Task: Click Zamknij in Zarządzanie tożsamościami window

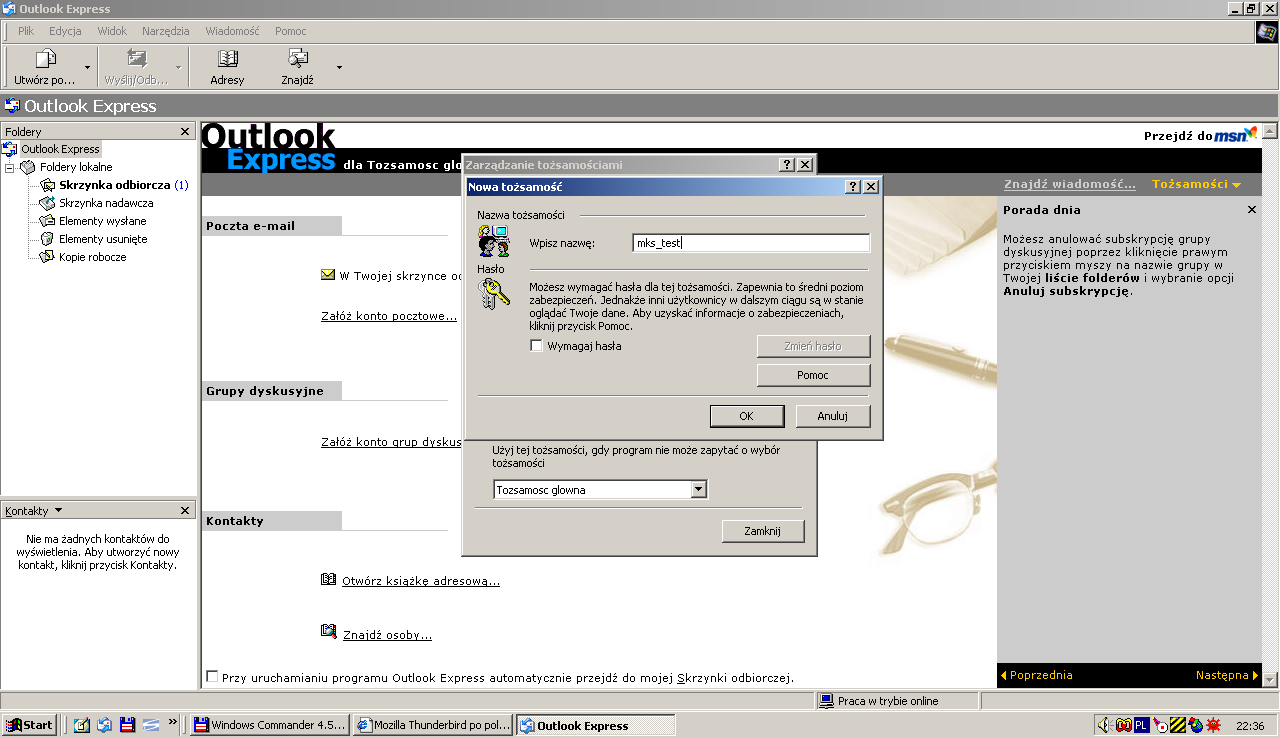Action: 762,531
